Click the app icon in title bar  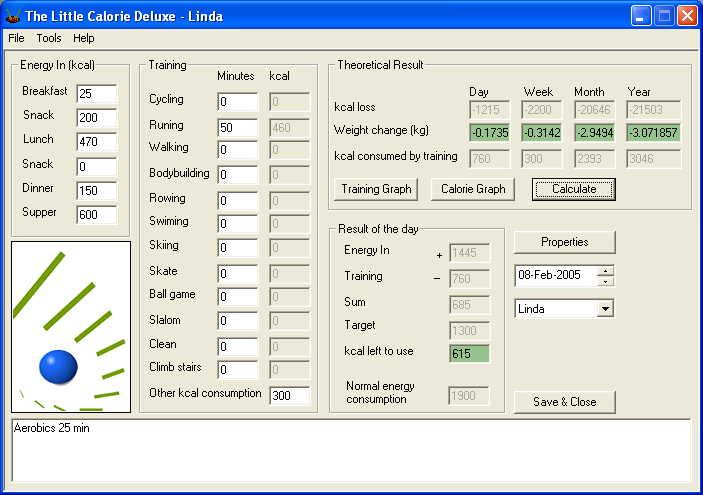13,16
